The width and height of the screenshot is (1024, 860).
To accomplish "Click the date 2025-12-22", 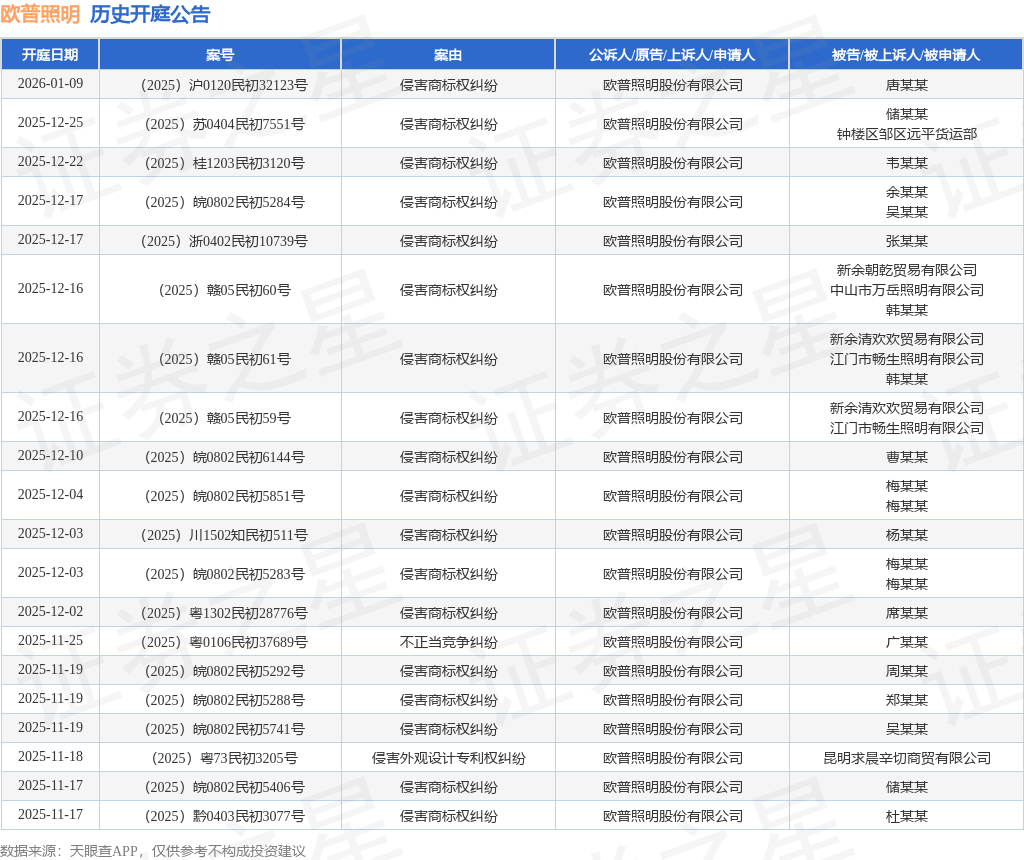I will pos(50,162).
